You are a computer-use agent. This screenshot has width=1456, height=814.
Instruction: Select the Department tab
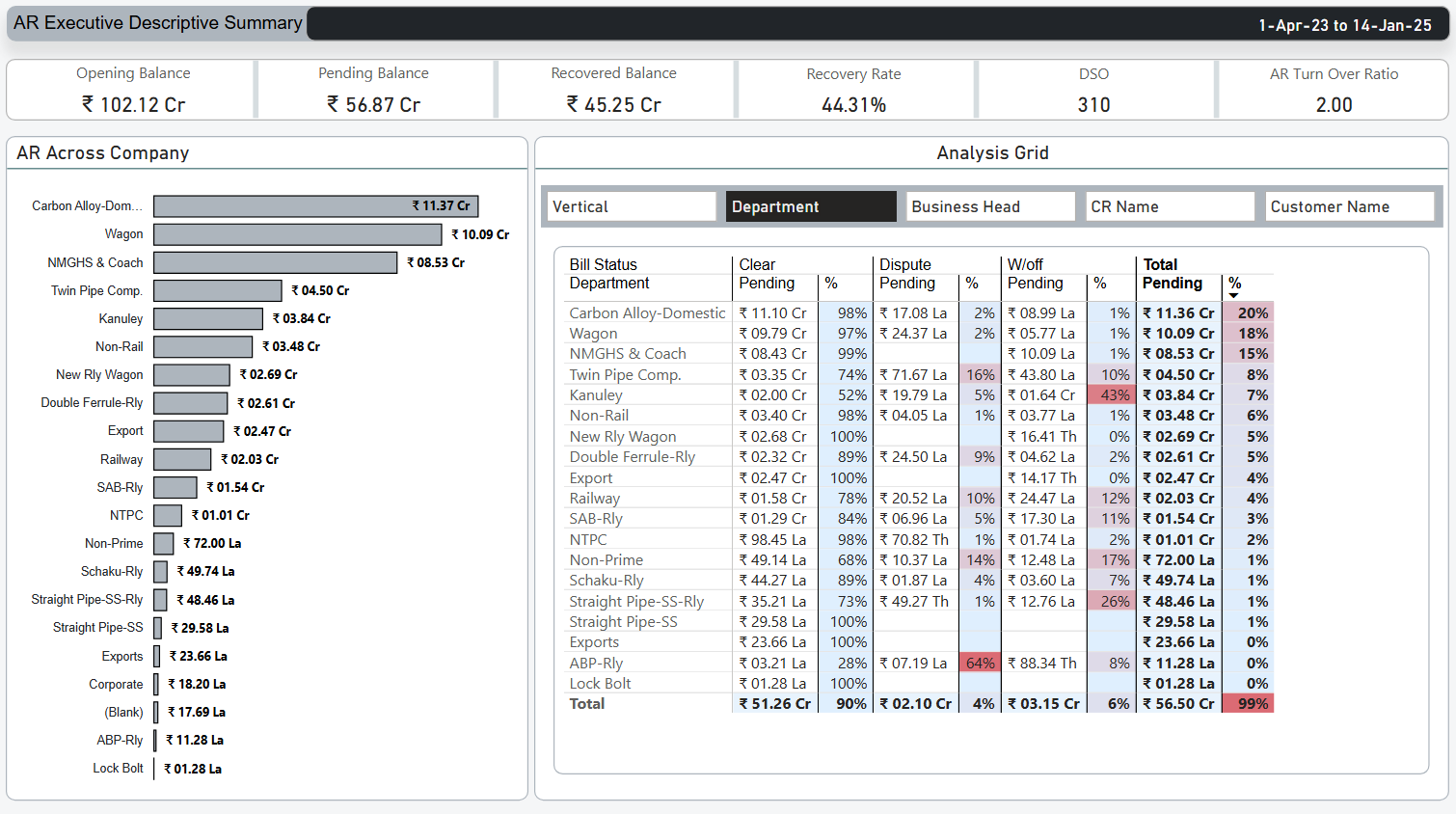point(811,206)
